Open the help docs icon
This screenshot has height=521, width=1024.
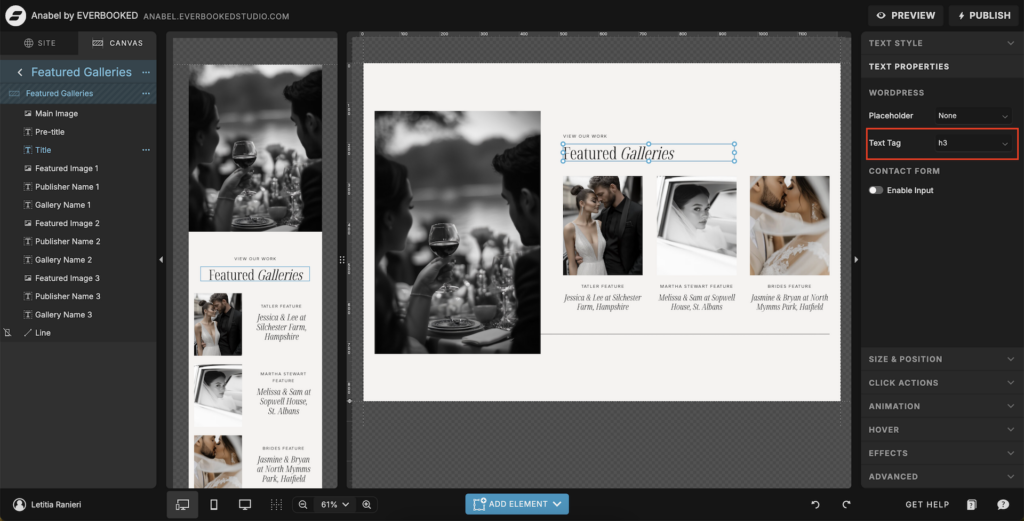(x=972, y=505)
